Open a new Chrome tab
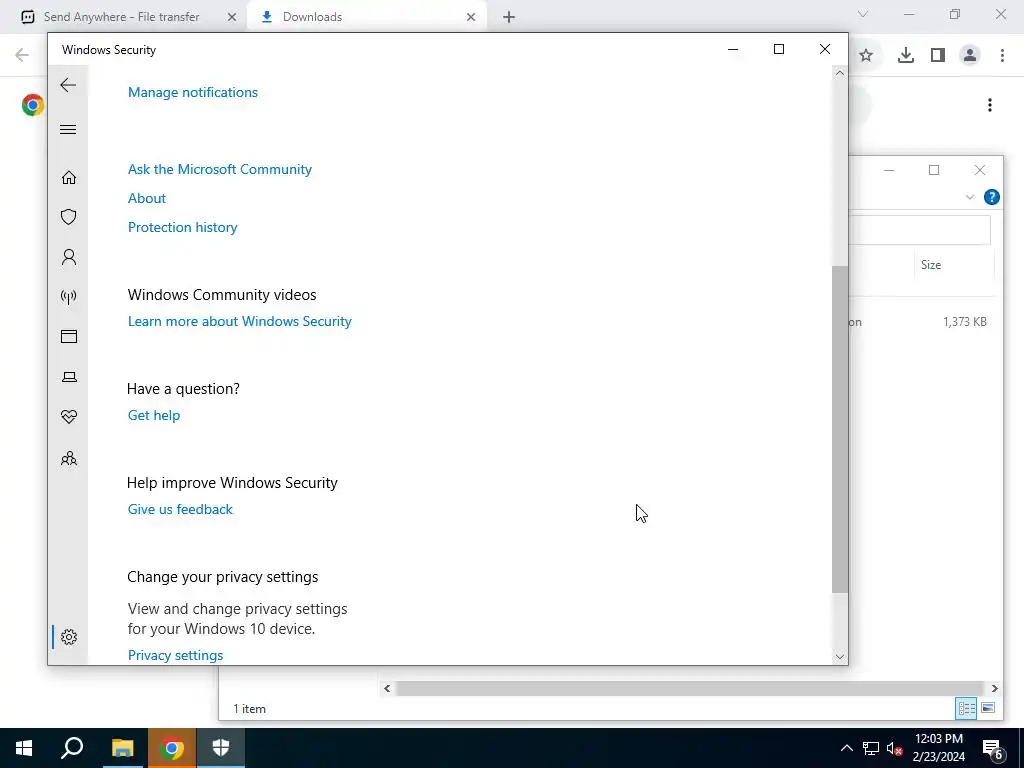The image size is (1024, 768). [509, 17]
